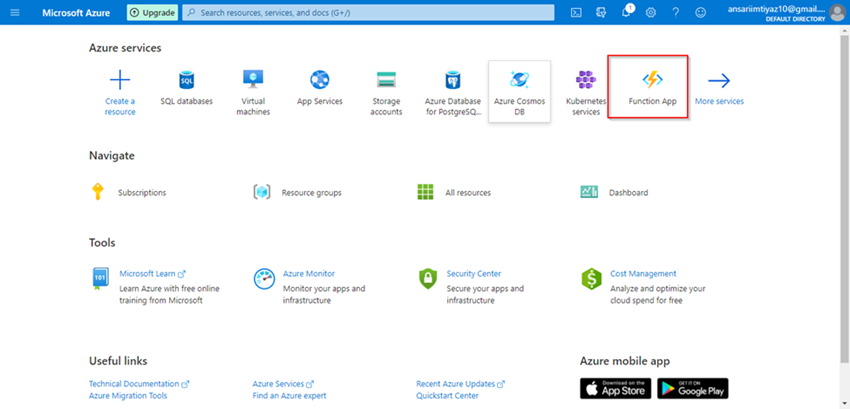Click the Resource groups label

pos(312,193)
